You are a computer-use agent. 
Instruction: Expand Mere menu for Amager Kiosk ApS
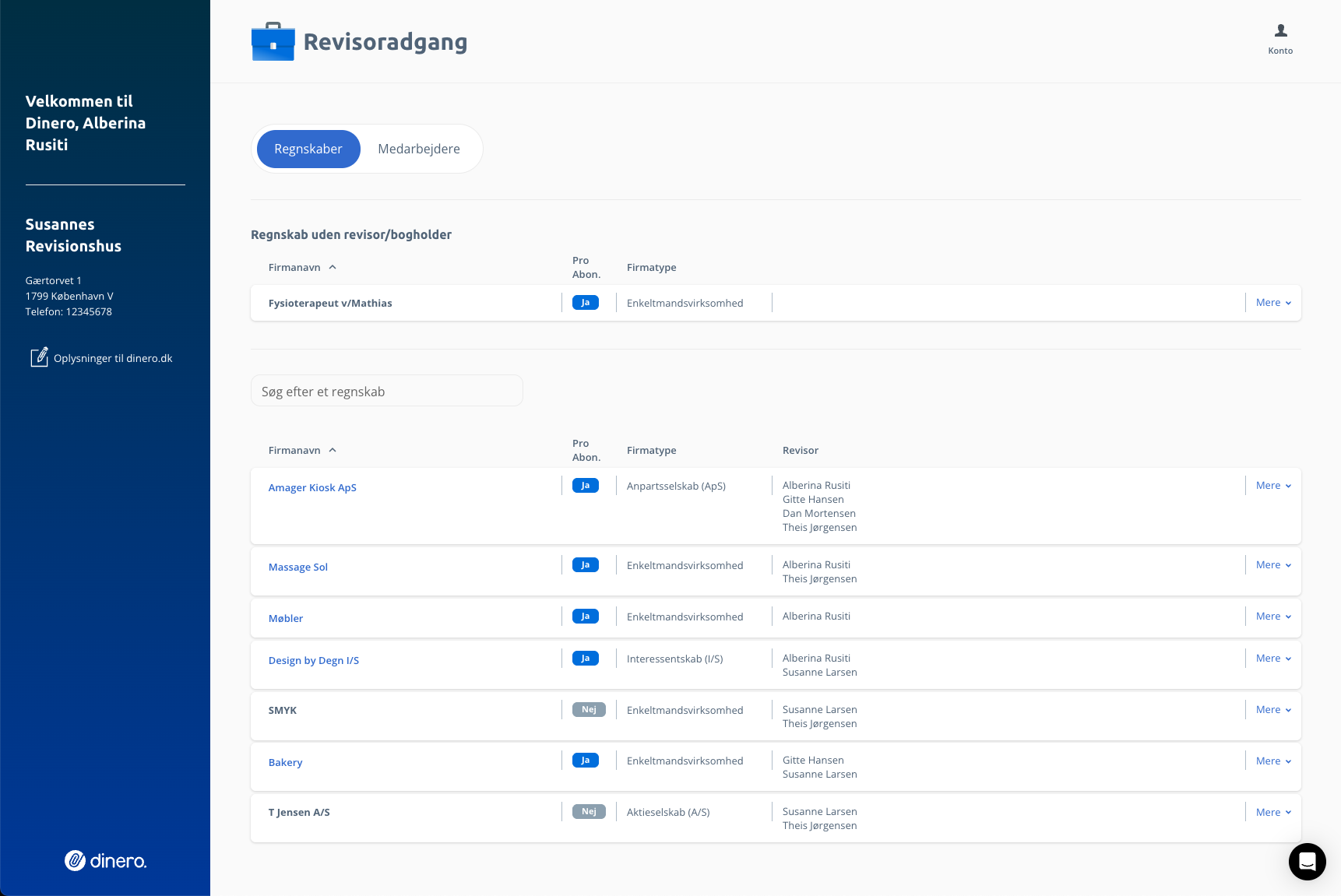point(1272,486)
